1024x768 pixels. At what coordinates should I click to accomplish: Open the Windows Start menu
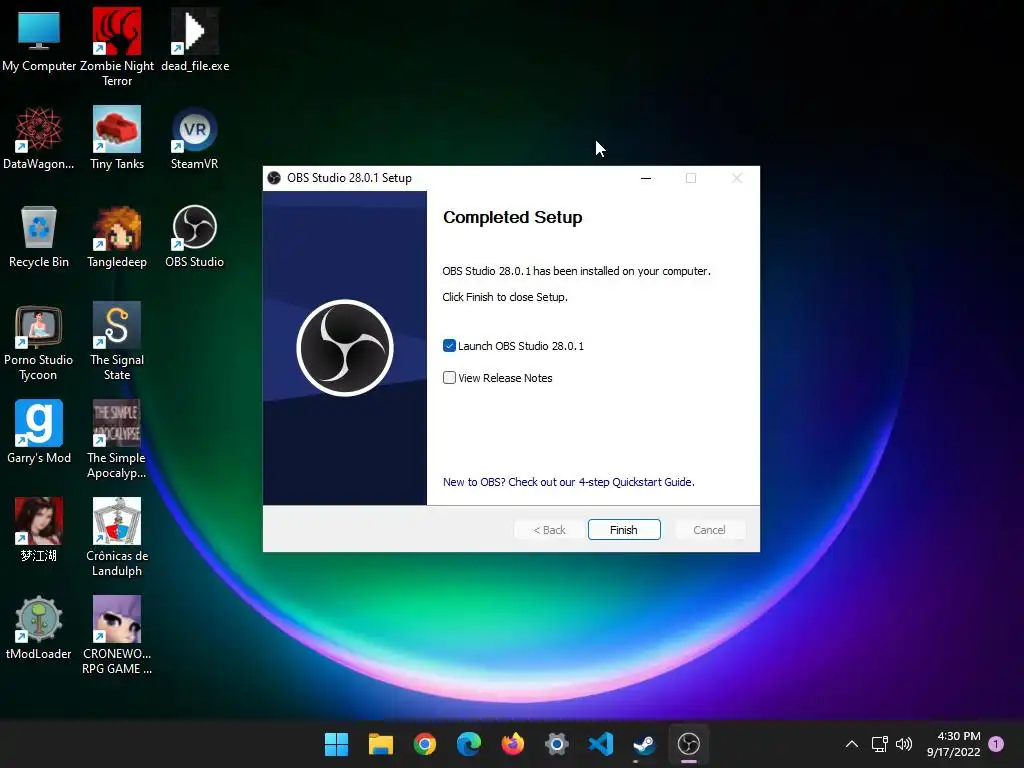tap(336, 744)
